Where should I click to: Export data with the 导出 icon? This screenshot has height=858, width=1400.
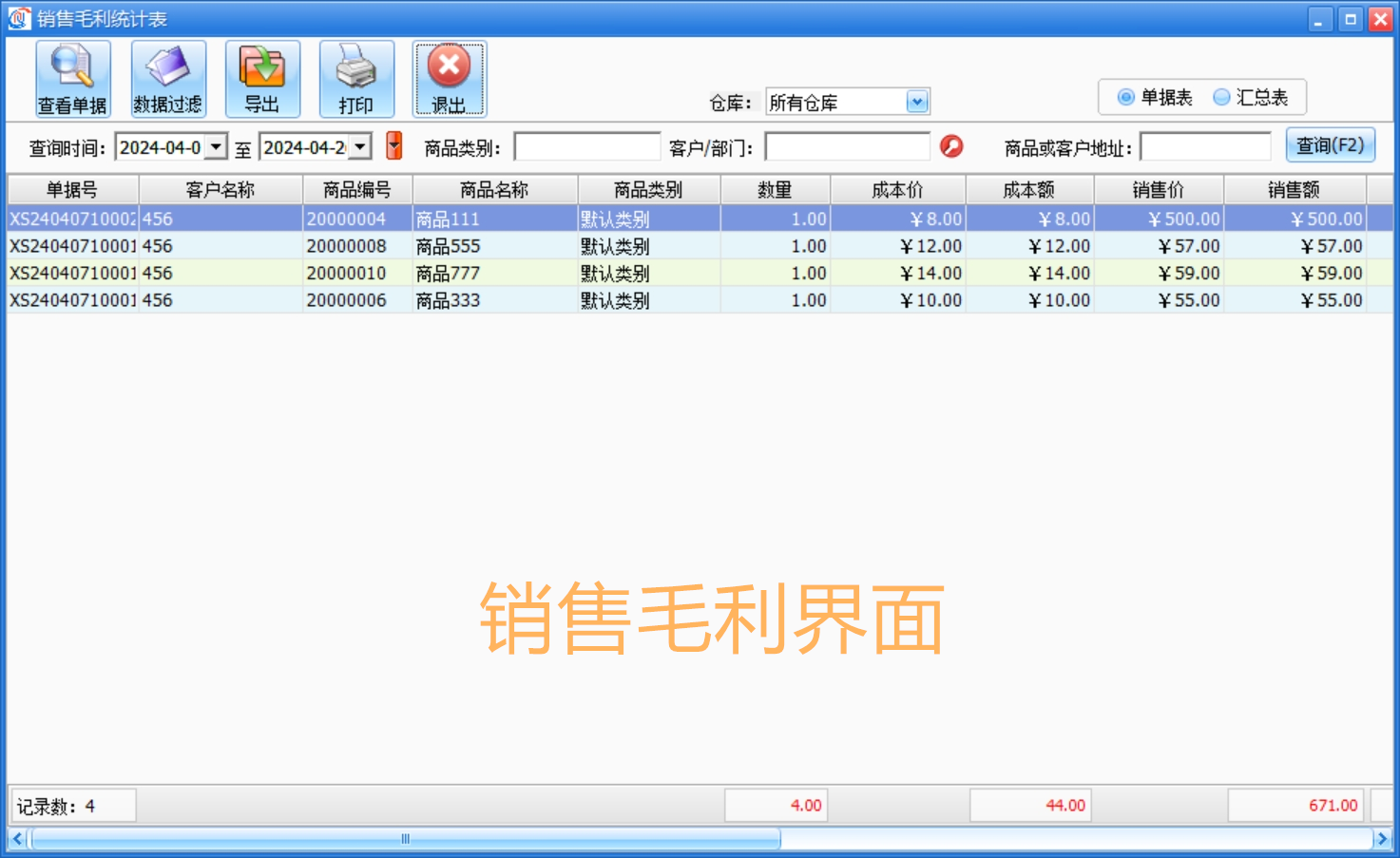[262, 79]
